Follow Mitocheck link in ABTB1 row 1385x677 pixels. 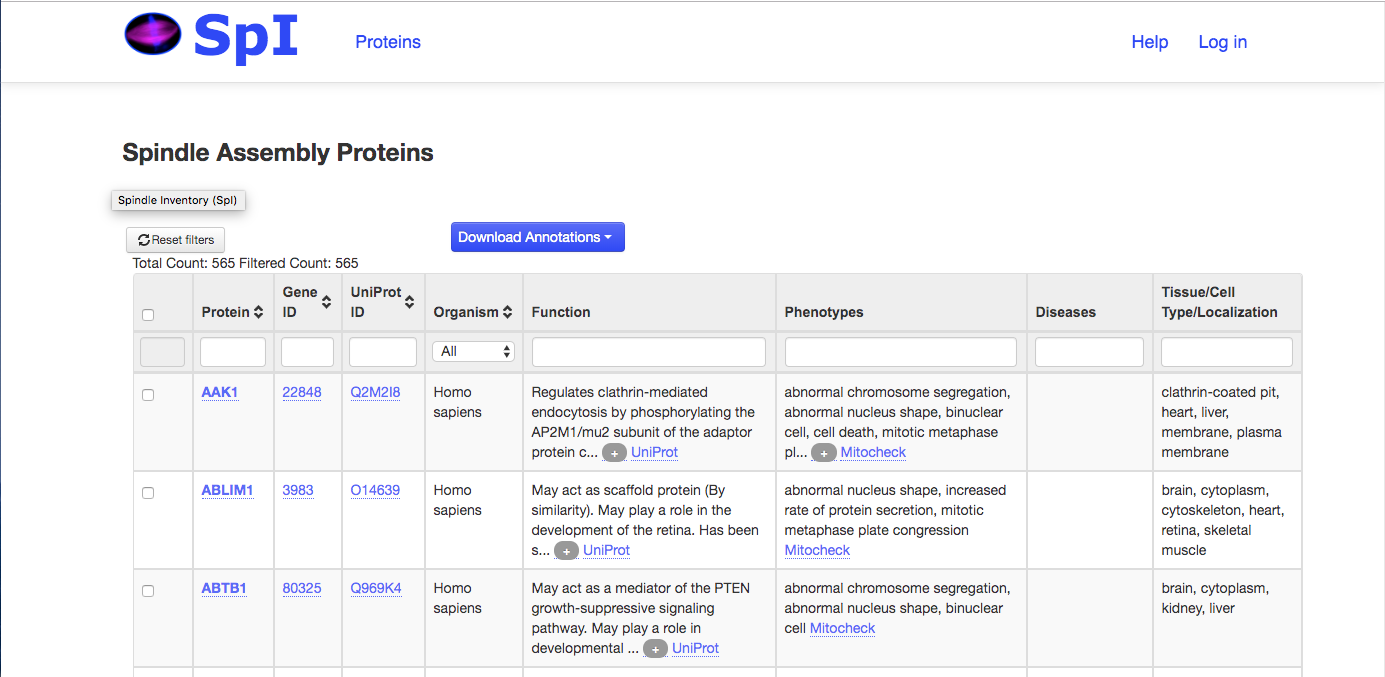[842, 628]
